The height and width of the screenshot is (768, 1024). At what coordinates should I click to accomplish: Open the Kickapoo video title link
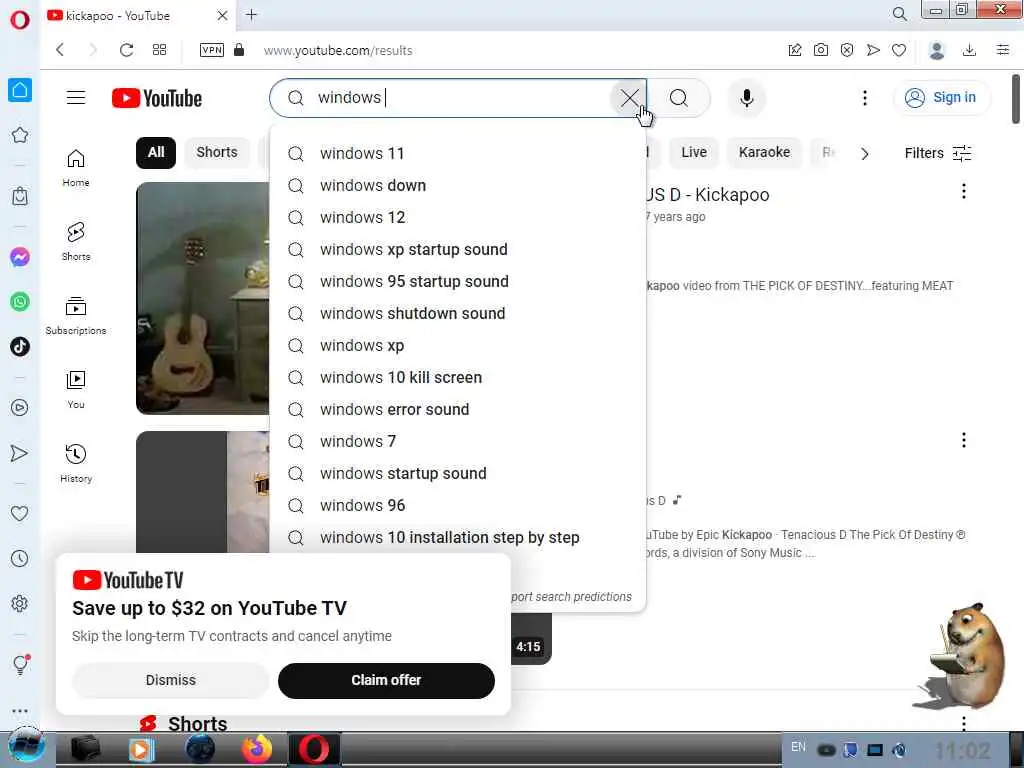[x=707, y=195]
